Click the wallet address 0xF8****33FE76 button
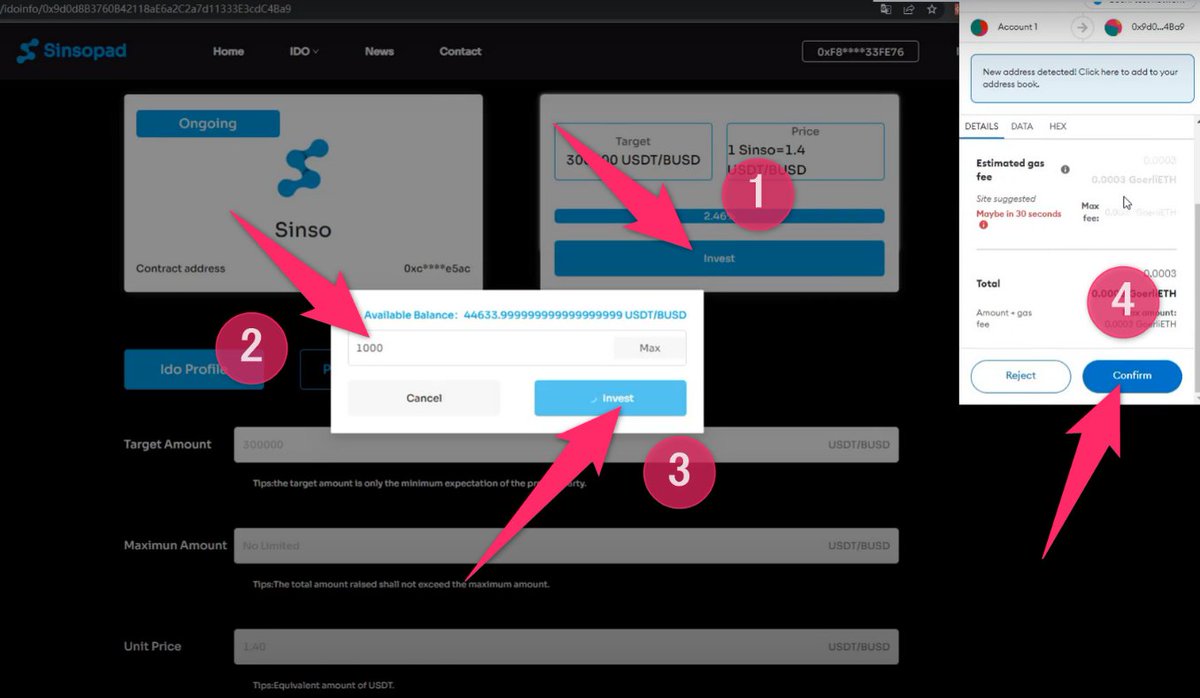The image size is (1200, 698). click(860, 51)
